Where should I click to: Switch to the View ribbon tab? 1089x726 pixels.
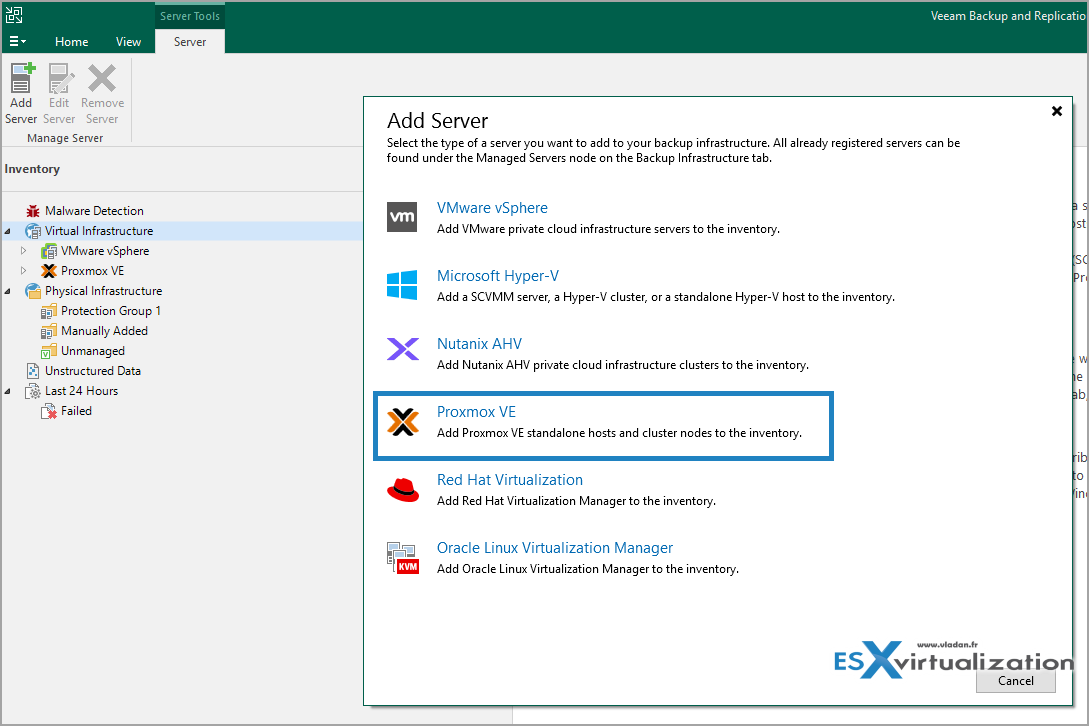click(x=128, y=42)
